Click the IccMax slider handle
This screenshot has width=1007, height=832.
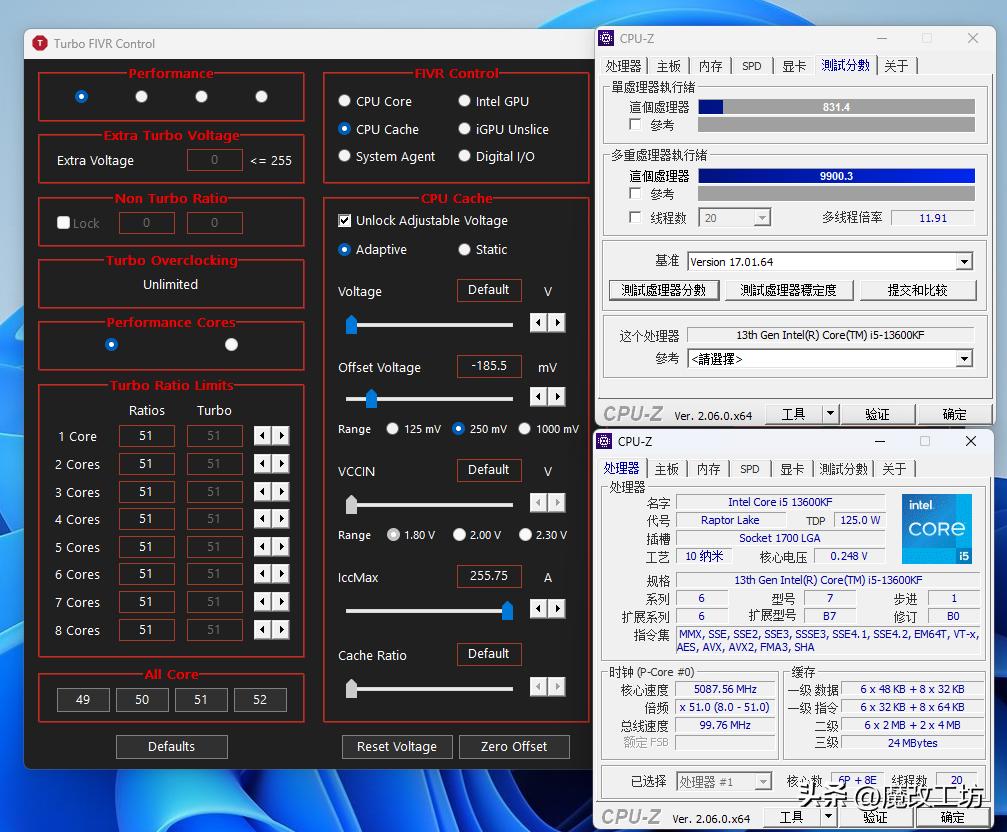pyautogui.click(x=508, y=610)
